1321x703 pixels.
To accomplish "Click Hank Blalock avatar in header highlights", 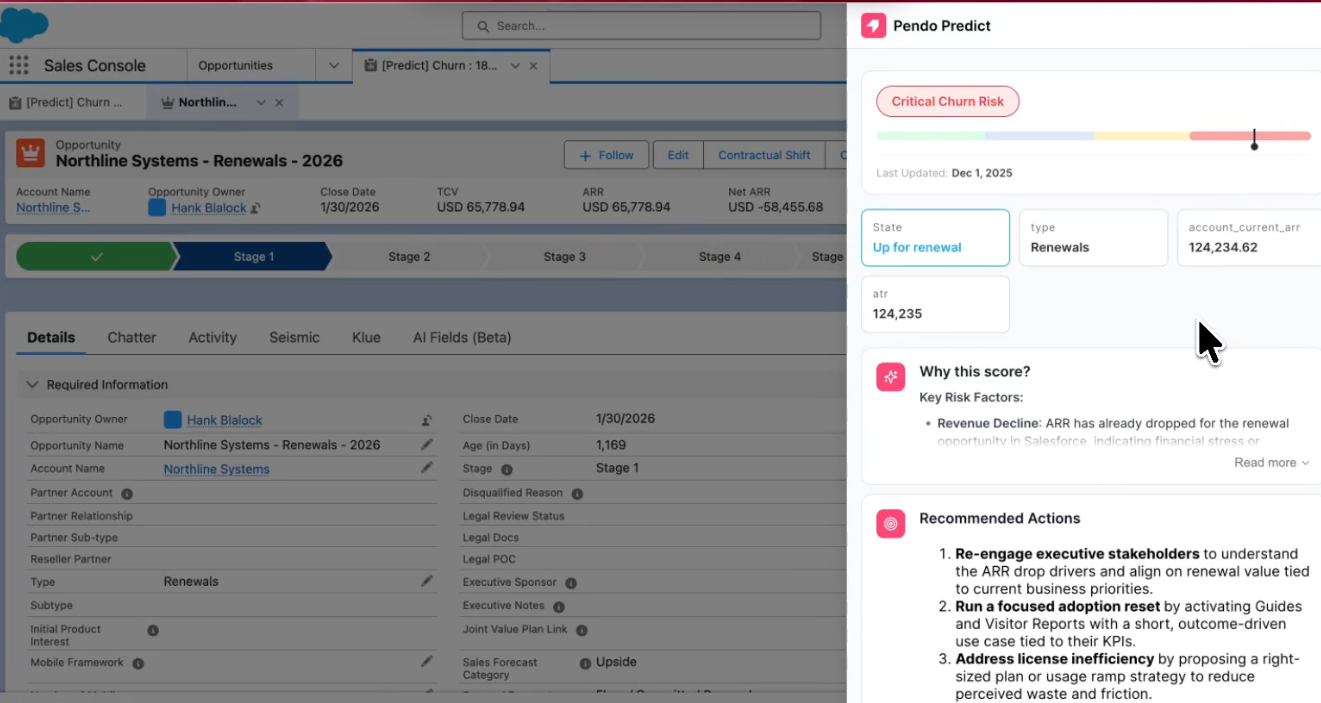I will [157, 208].
